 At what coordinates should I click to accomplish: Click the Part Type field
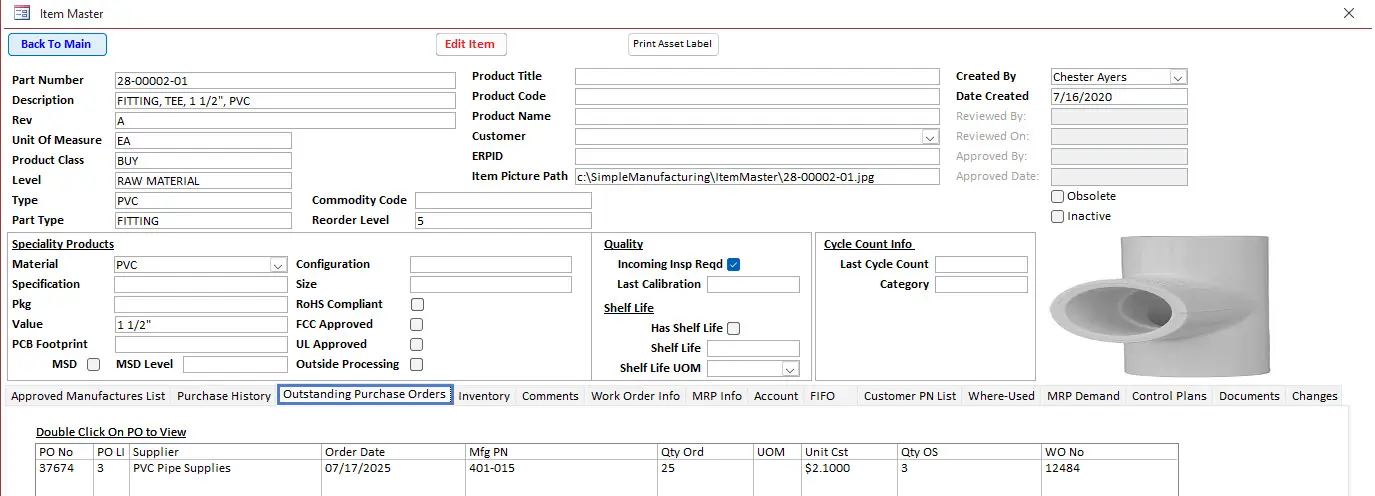203,221
